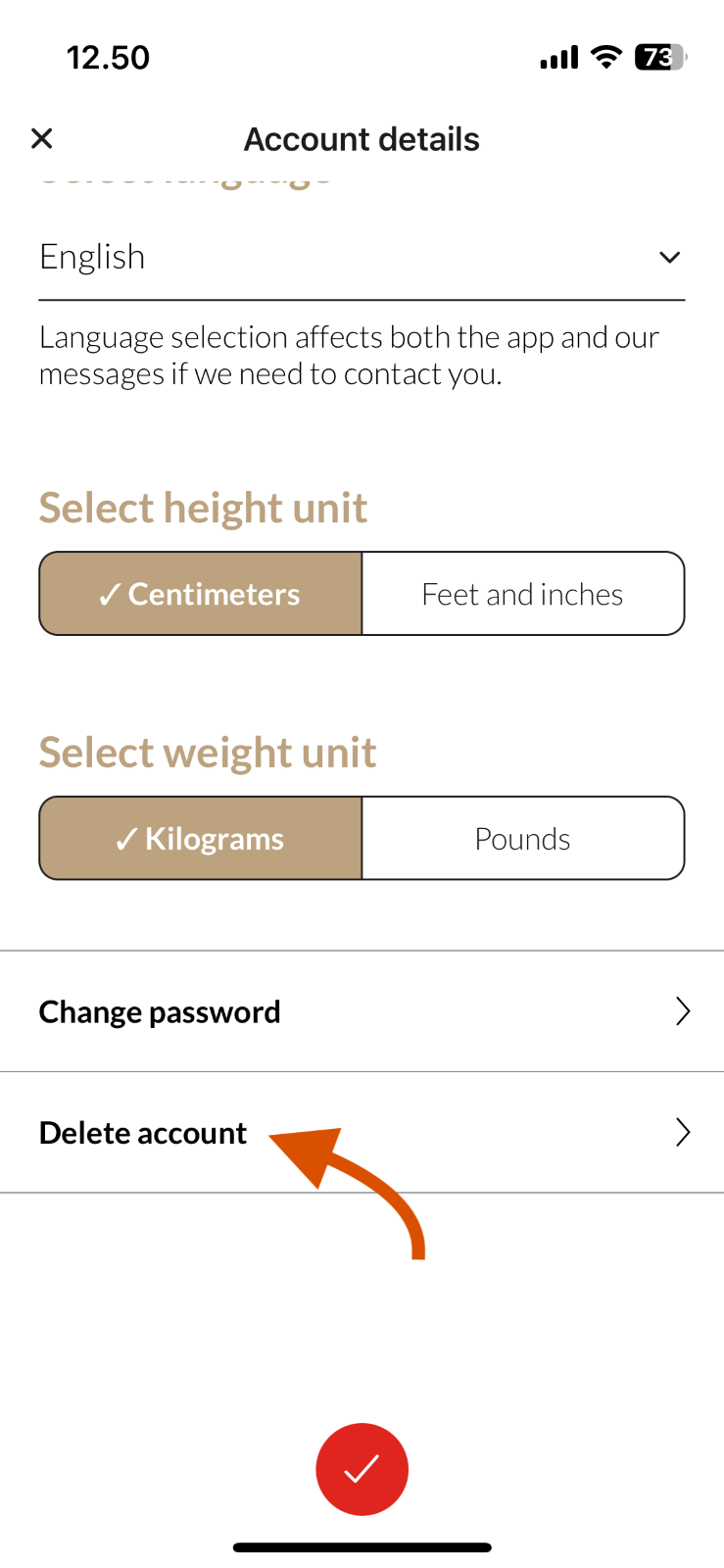
Task: Tap the checkmark icon inside Centimeters button
Action: click(110, 595)
